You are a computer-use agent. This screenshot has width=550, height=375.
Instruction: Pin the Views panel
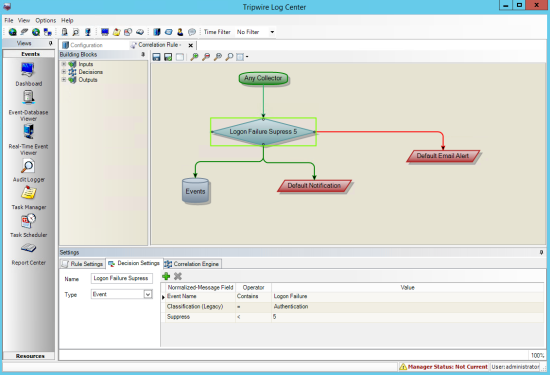[x=51, y=43]
